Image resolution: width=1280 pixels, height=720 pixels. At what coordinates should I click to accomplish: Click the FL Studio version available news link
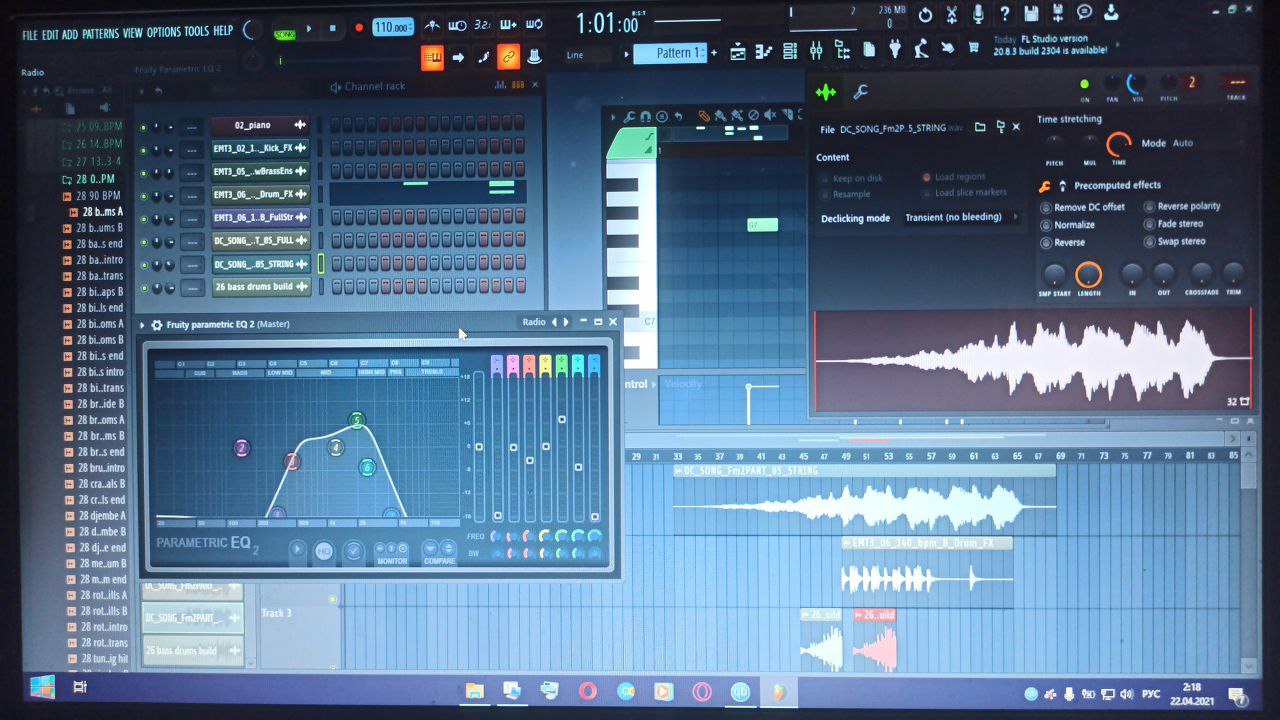click(1050, 44)
